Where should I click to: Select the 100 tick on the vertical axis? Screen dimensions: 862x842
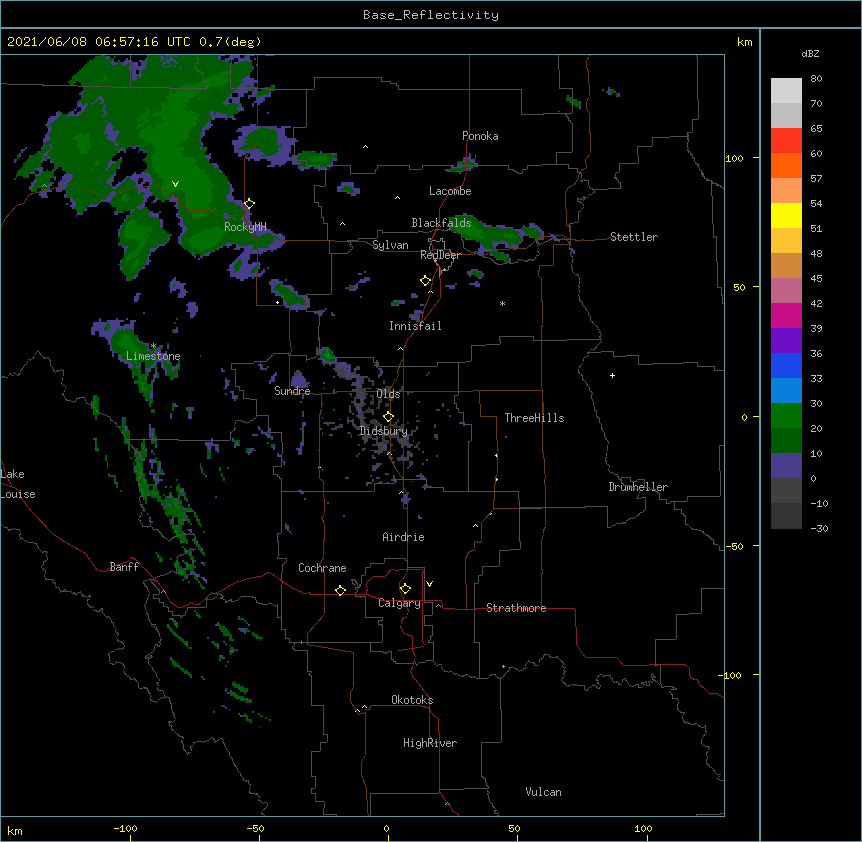pyautogui.click(x=734, y=158)
